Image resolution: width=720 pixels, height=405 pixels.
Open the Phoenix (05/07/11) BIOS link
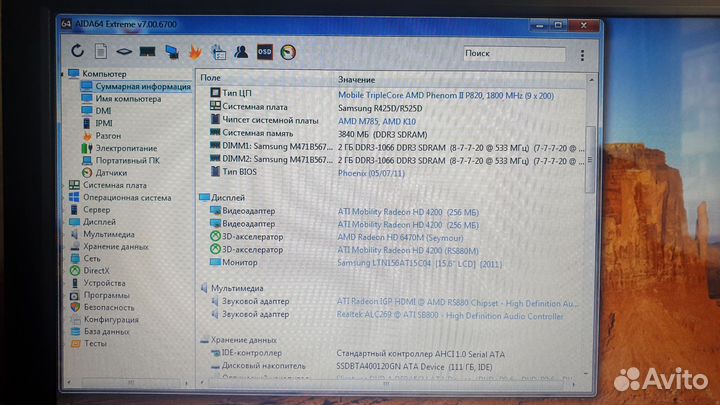pos(371,174)
